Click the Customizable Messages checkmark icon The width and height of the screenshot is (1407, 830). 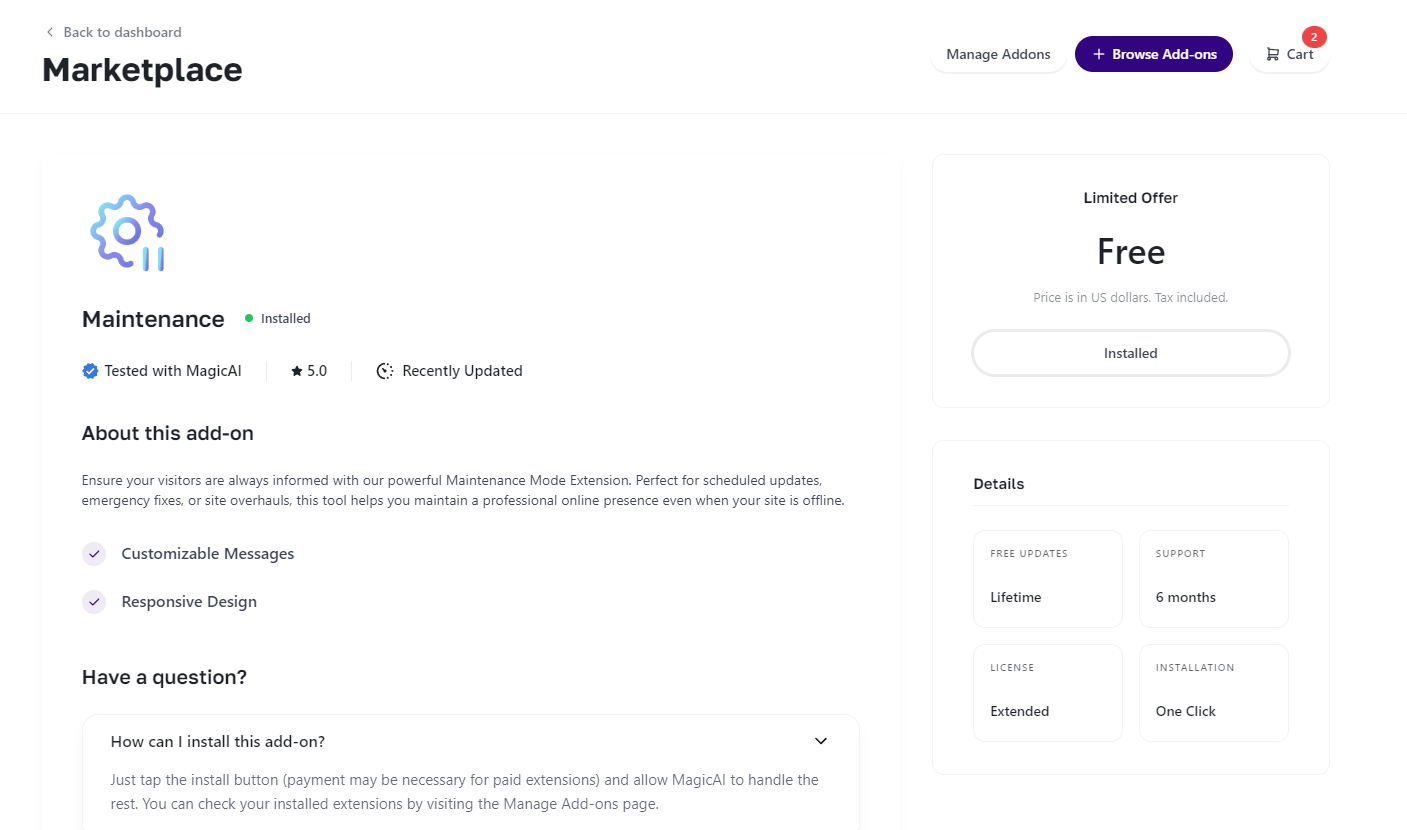[x=94, y=554]
